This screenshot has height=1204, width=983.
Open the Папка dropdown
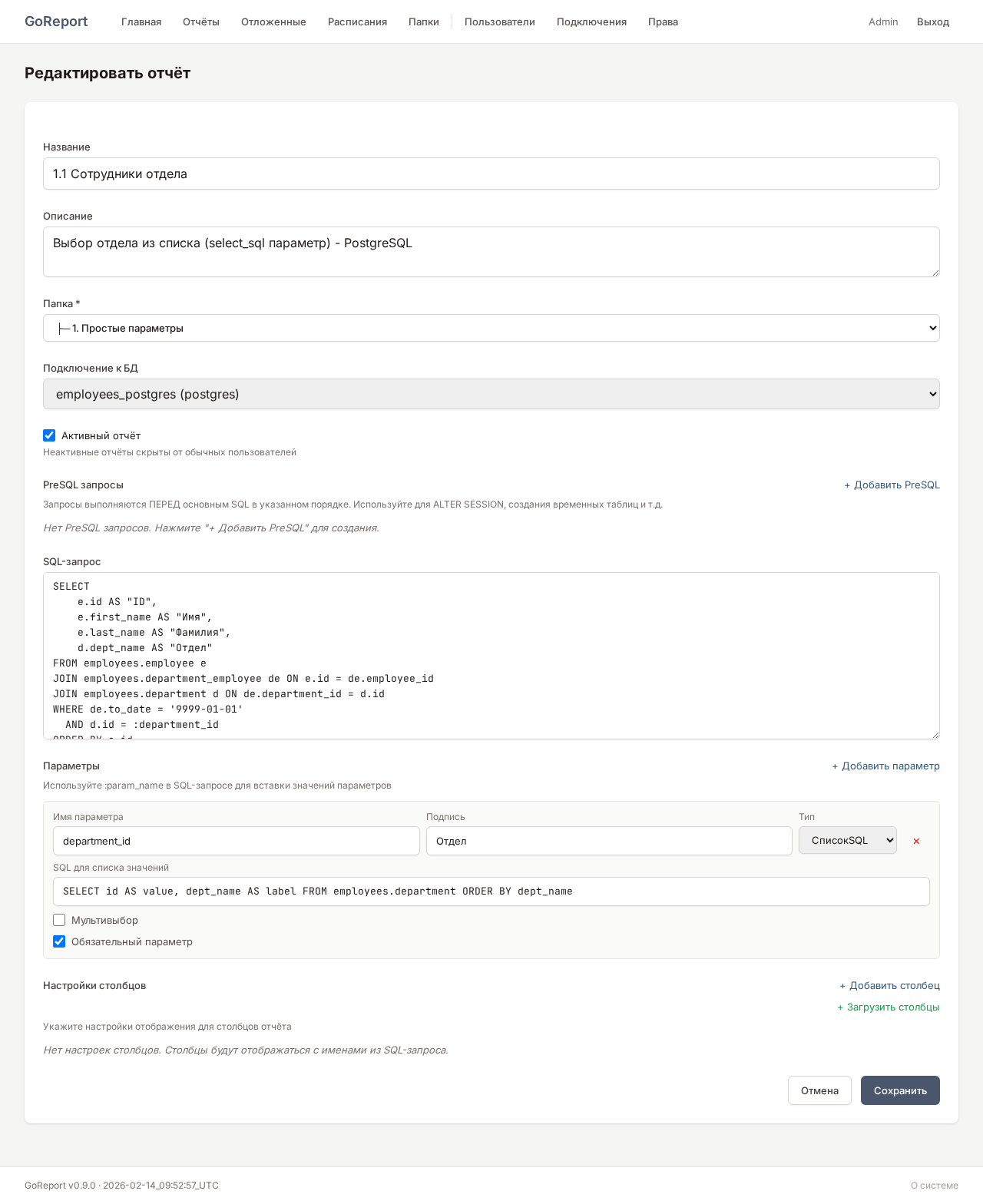click(x=491, y=328)
